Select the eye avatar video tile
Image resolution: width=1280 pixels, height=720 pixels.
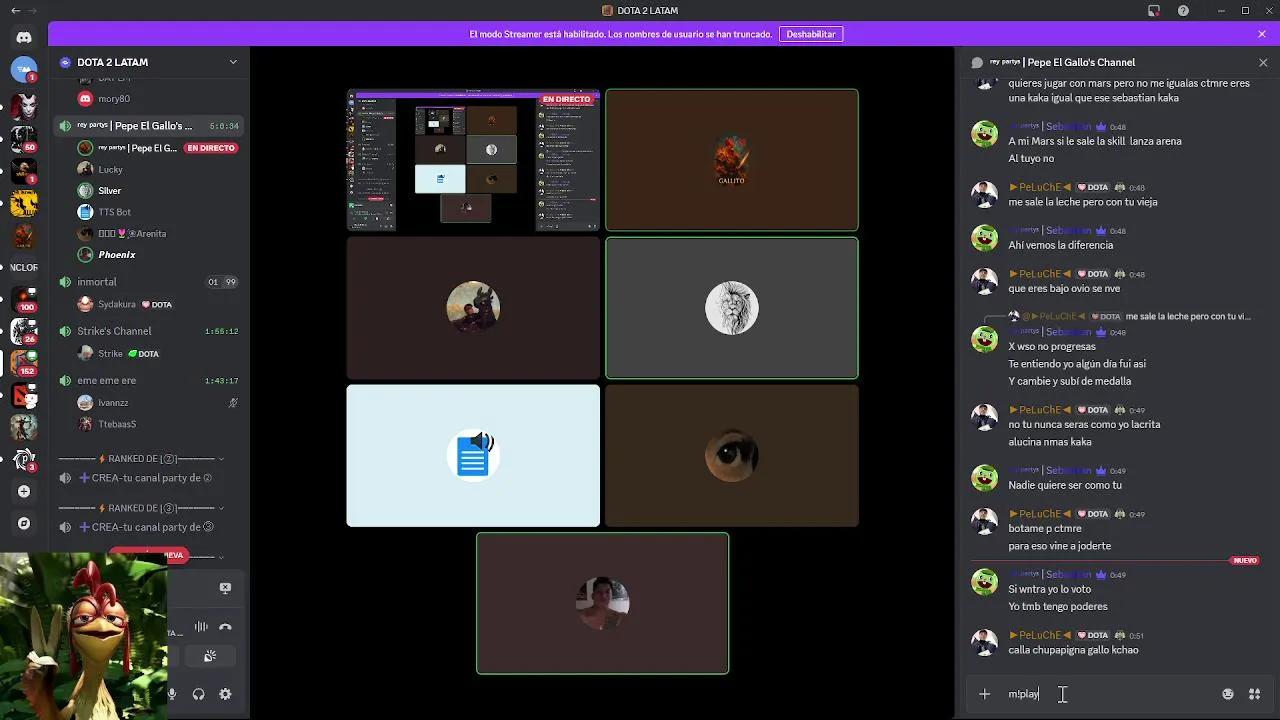[732, 456]
